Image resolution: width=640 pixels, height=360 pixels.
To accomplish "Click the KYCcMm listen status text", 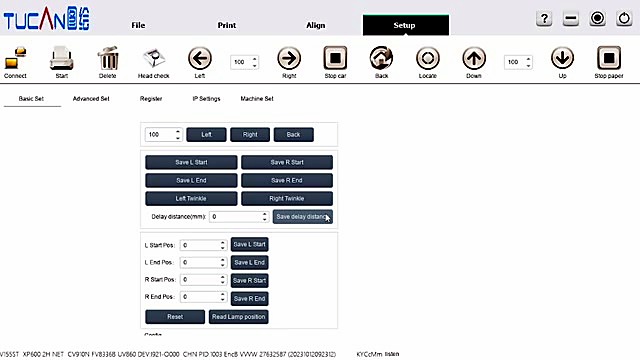I will (x=378, y=354).
